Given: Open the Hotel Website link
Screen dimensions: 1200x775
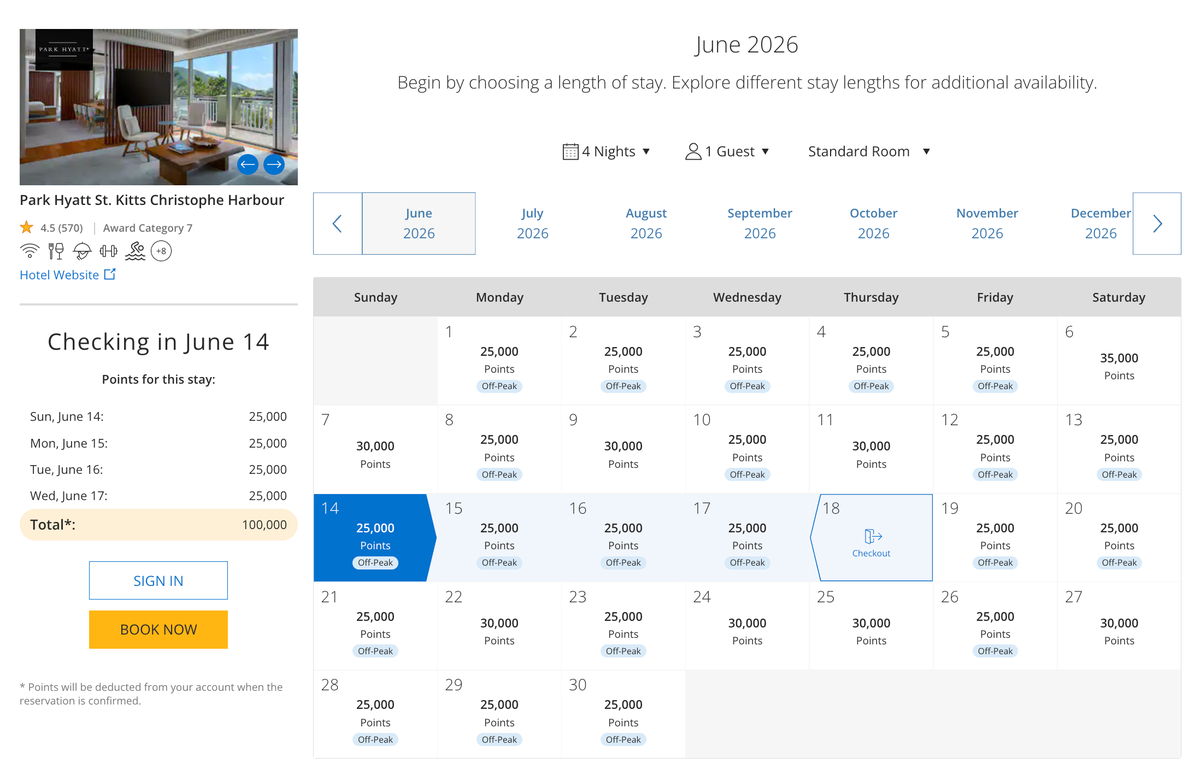Looking at the screenshot, I should click(x=60, y=274).
